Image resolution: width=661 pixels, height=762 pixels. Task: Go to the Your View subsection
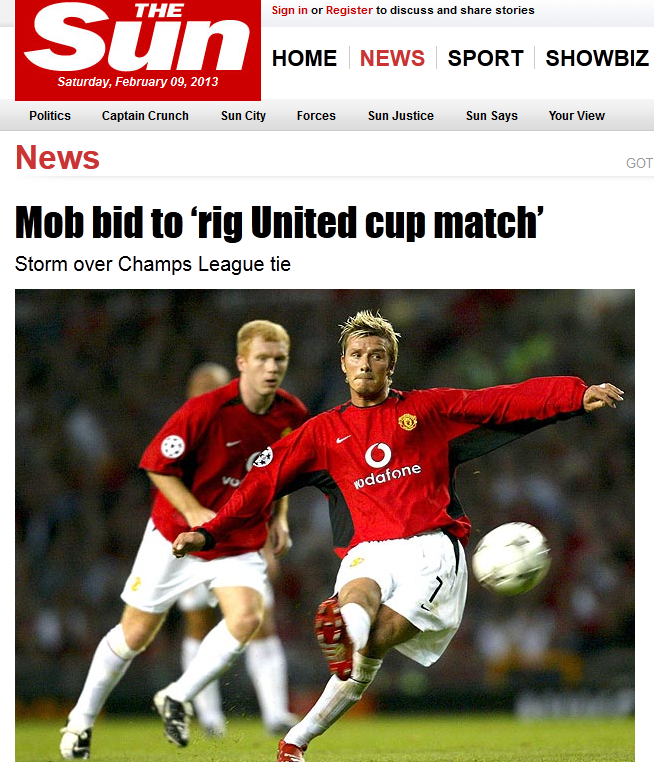(x=577, y=116)
